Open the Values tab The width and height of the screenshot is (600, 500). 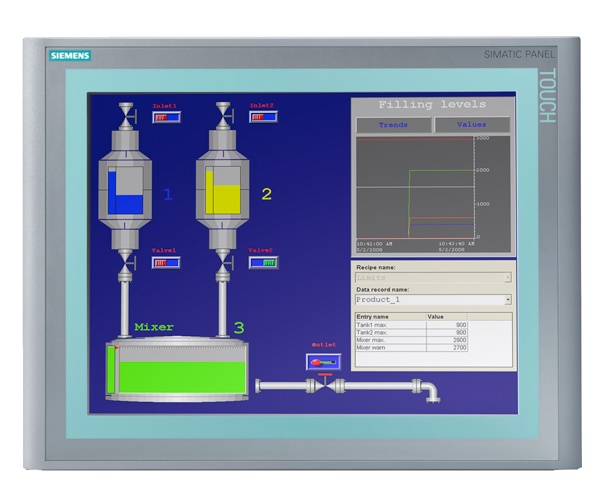pyautogui.click(x=472, y=124)
